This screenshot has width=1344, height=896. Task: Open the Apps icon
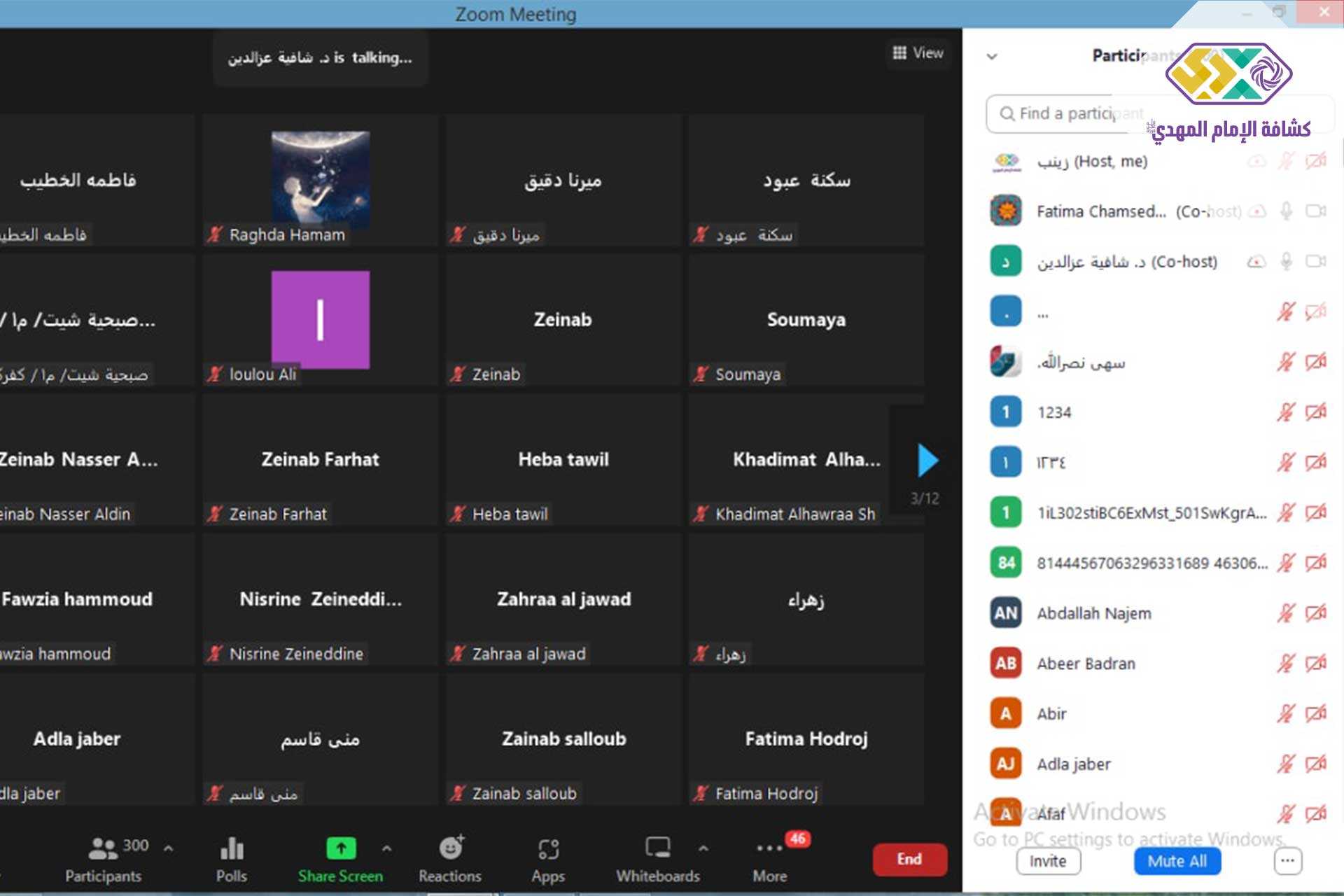pos(548,850)
